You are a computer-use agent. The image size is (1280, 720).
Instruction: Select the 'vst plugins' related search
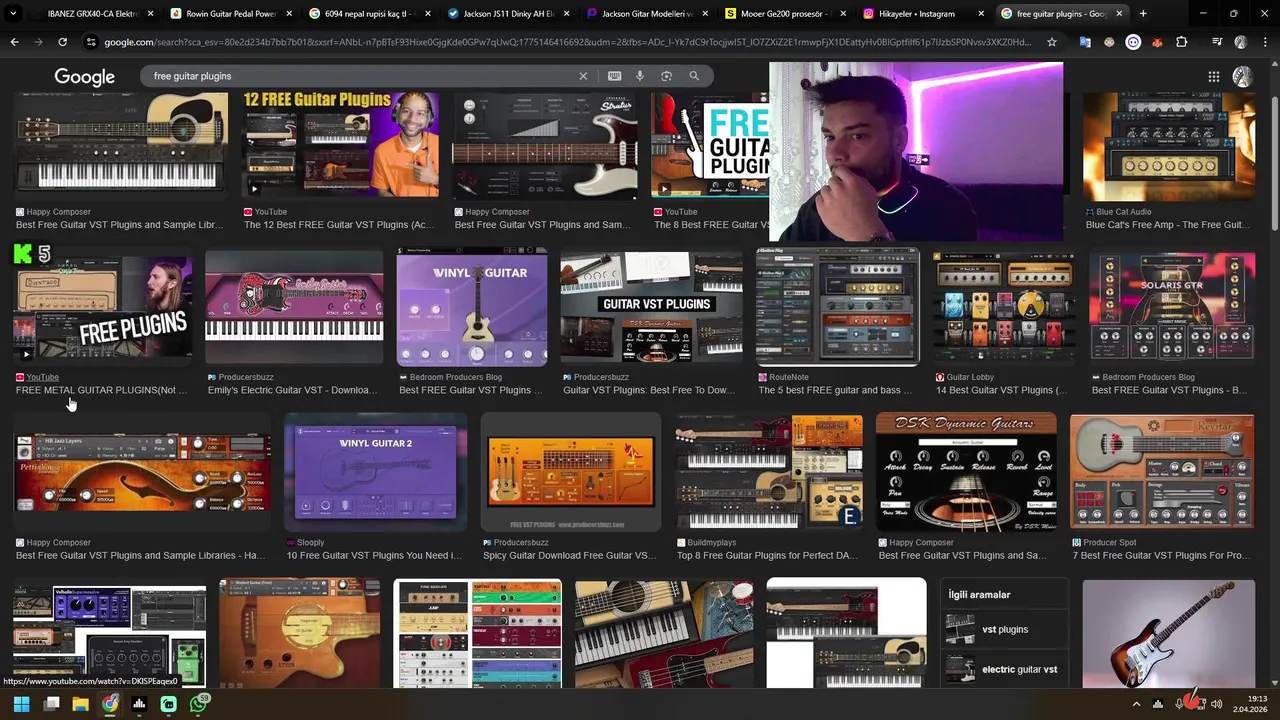coord(1004,630)
